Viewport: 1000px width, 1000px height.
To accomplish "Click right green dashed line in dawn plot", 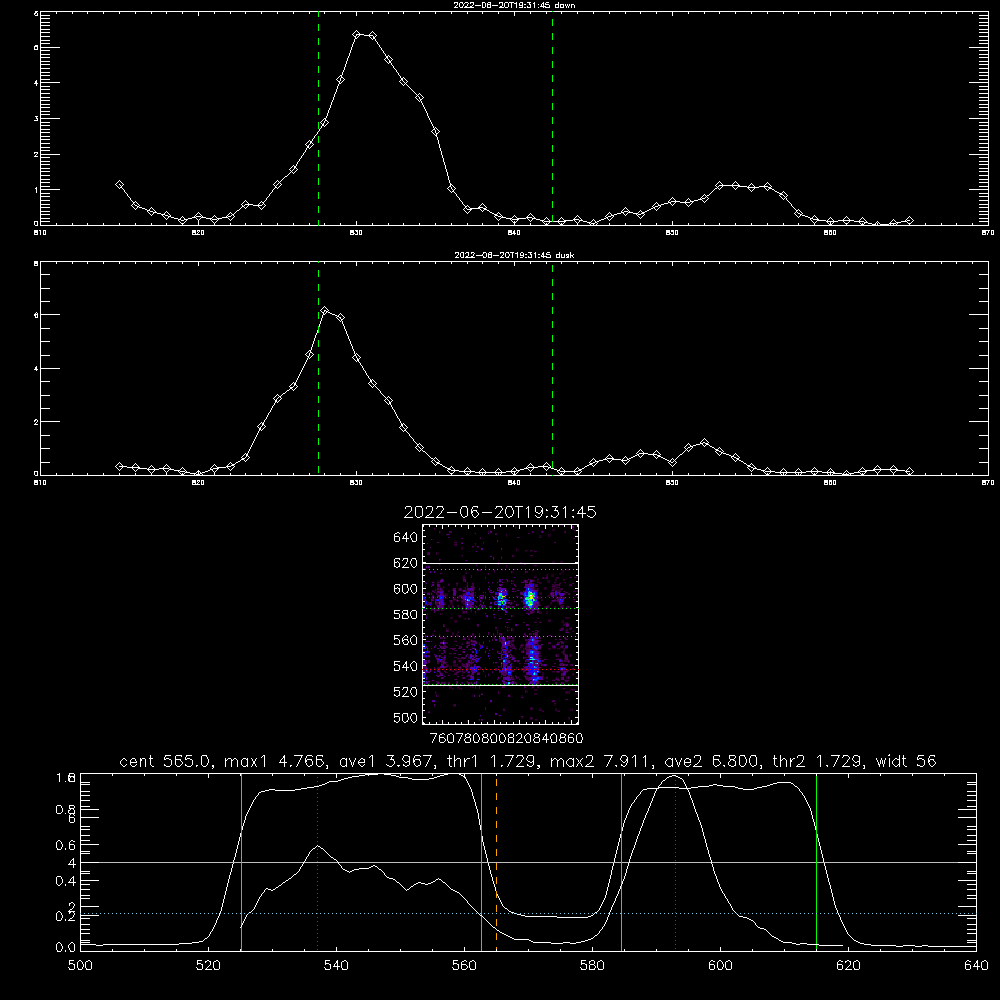I will [x=552, y=121].
